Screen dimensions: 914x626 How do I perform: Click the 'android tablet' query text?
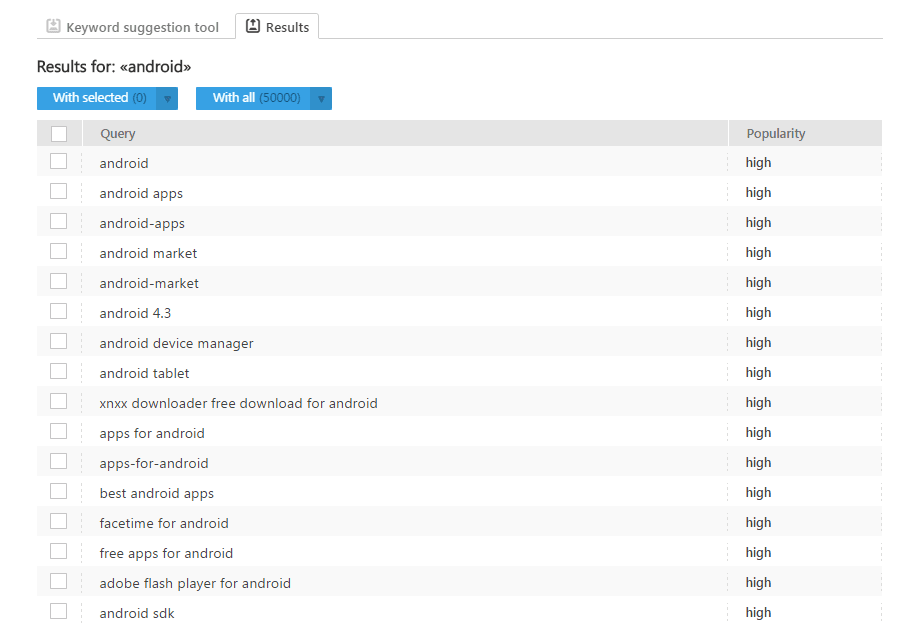(145, 374)
